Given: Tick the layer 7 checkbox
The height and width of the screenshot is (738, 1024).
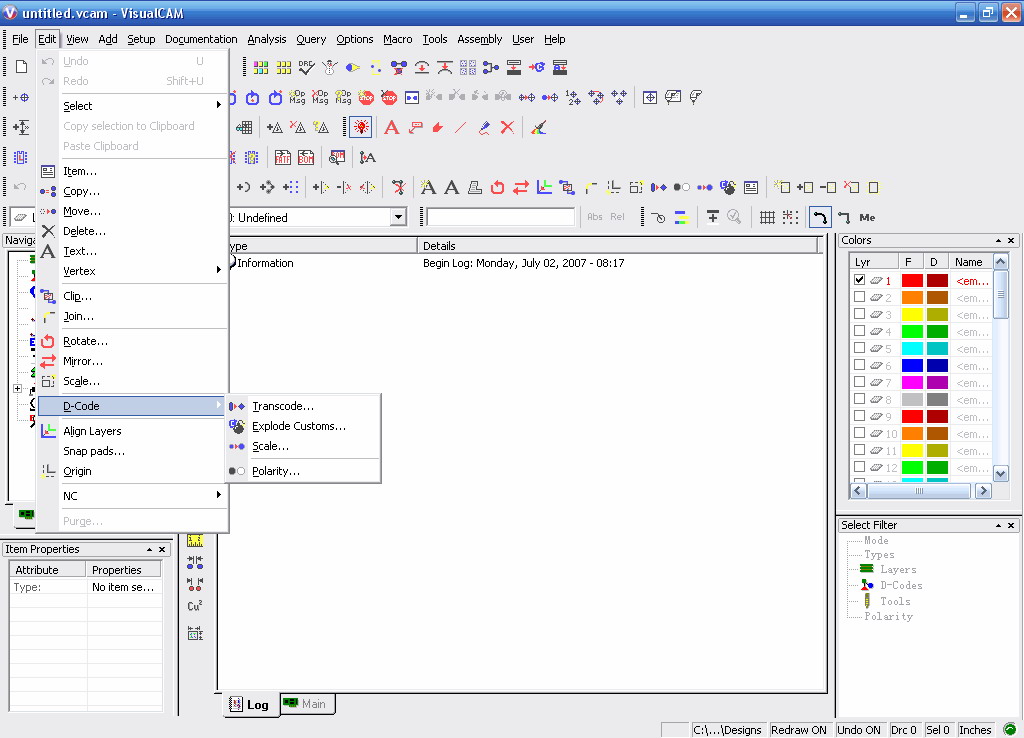Looking at the screenshot, I should click(859, 381).
